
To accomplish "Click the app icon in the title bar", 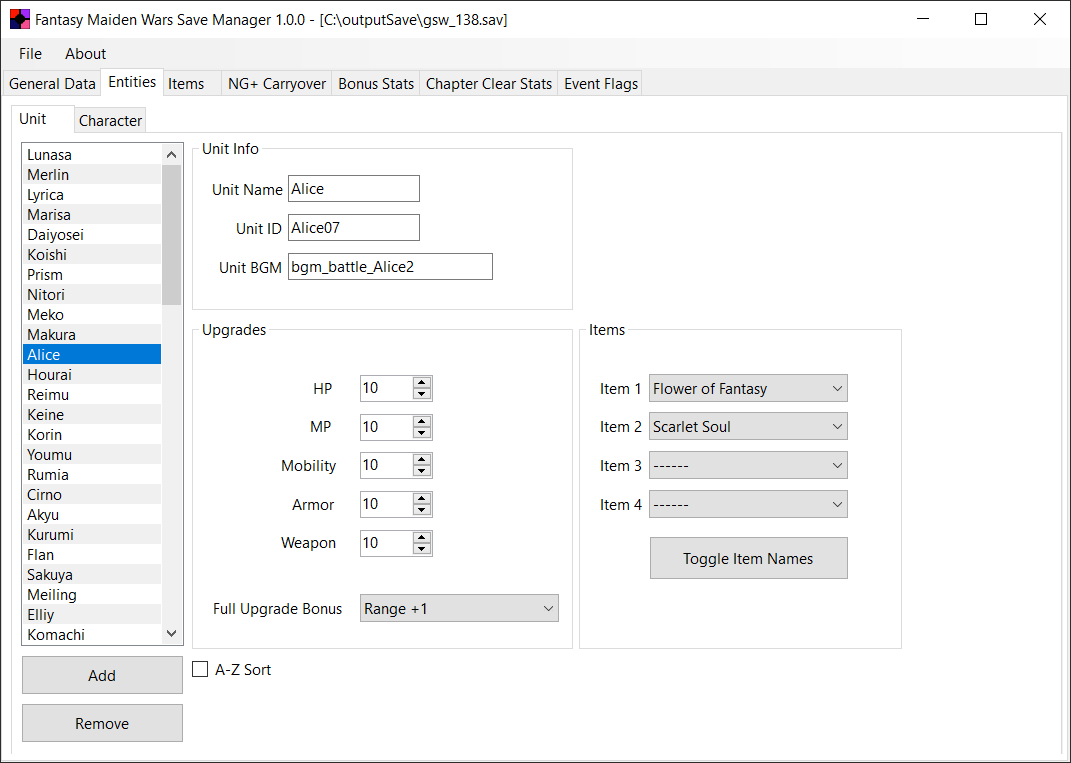I will click(x=20, y=19).
